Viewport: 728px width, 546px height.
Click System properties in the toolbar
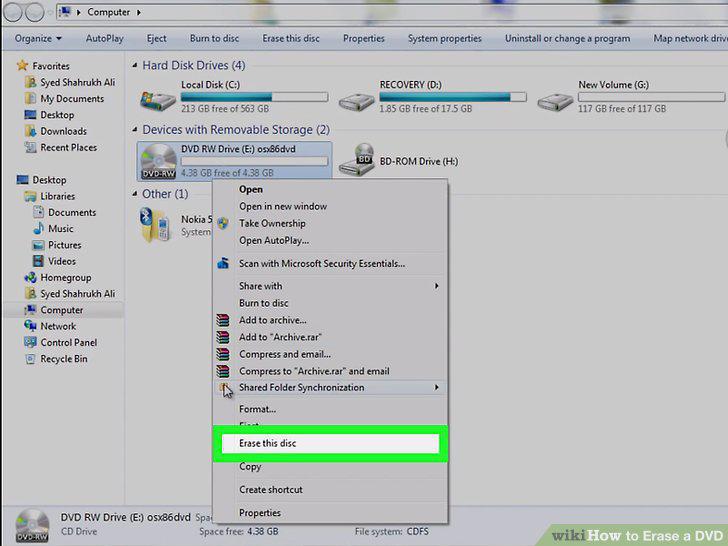[444, 39]
